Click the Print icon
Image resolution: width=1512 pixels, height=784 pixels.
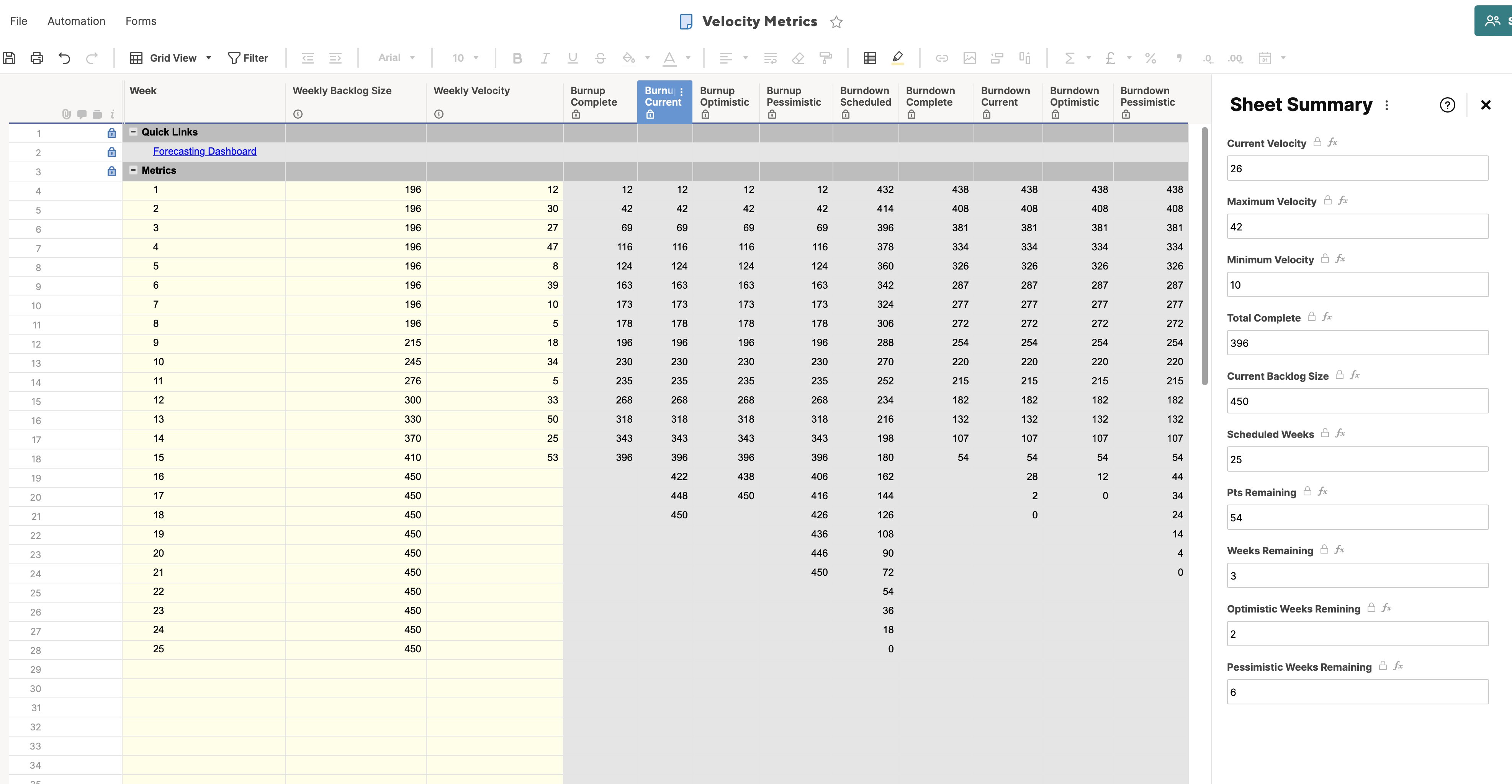[37, 58]
